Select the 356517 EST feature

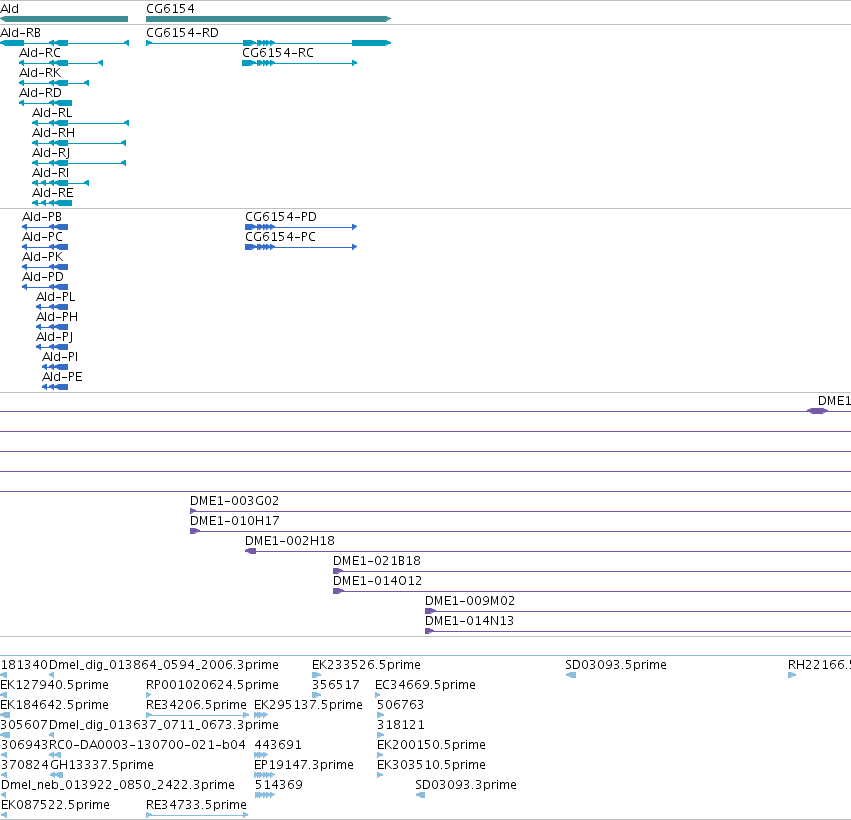pos(316,695)
